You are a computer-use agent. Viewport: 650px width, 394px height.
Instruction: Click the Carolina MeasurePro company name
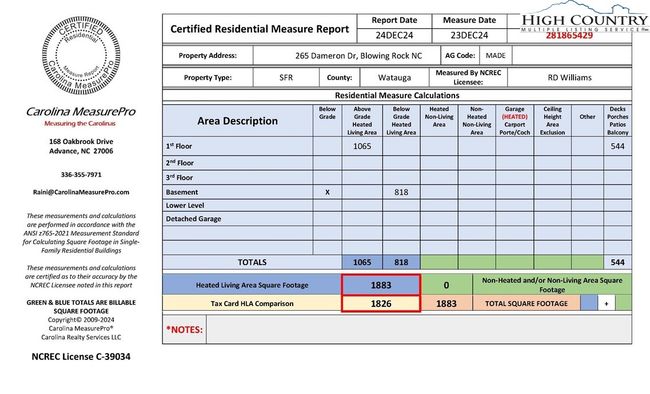coord(81,112)
